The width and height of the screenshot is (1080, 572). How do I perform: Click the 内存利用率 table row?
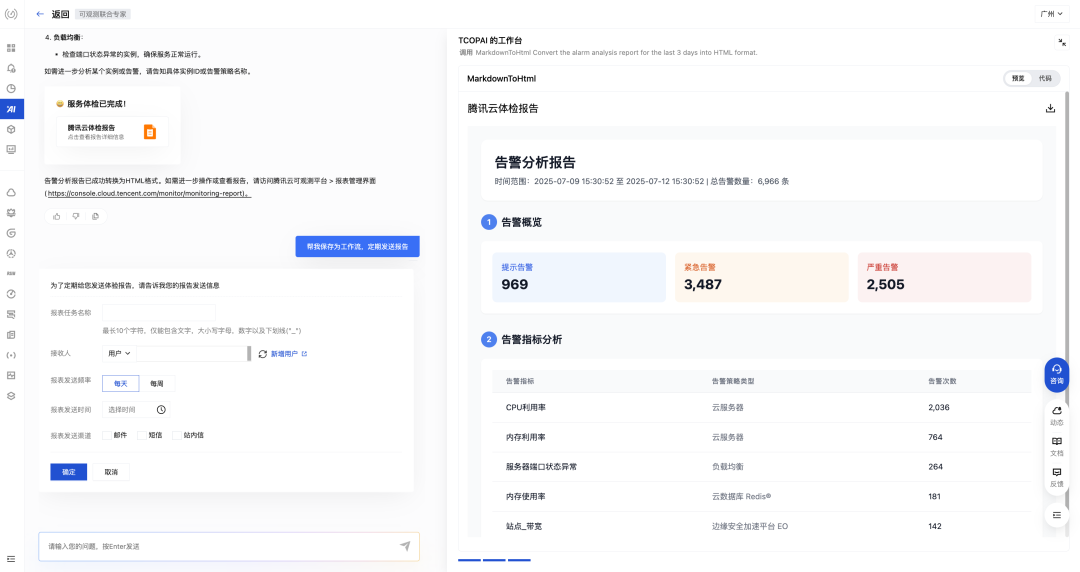pyautogui.click(x=762, y=437)
